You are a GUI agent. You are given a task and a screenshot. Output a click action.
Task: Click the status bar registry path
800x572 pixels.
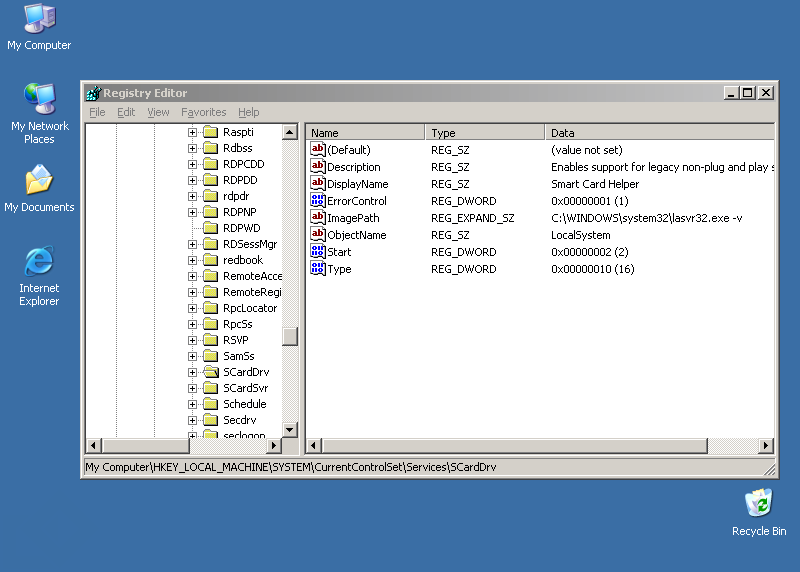[x=290, y=467]
